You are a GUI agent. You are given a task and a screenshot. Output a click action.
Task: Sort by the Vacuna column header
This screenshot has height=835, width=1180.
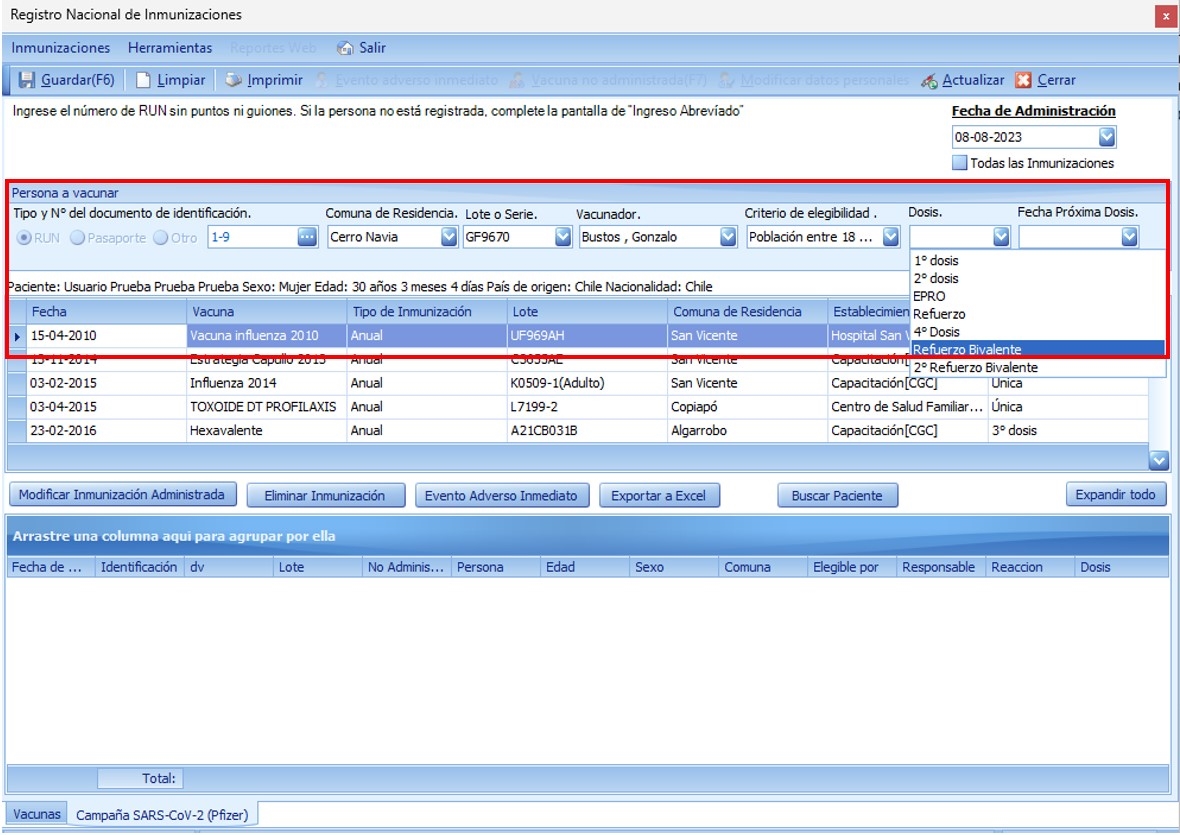(x=266, y=311)
